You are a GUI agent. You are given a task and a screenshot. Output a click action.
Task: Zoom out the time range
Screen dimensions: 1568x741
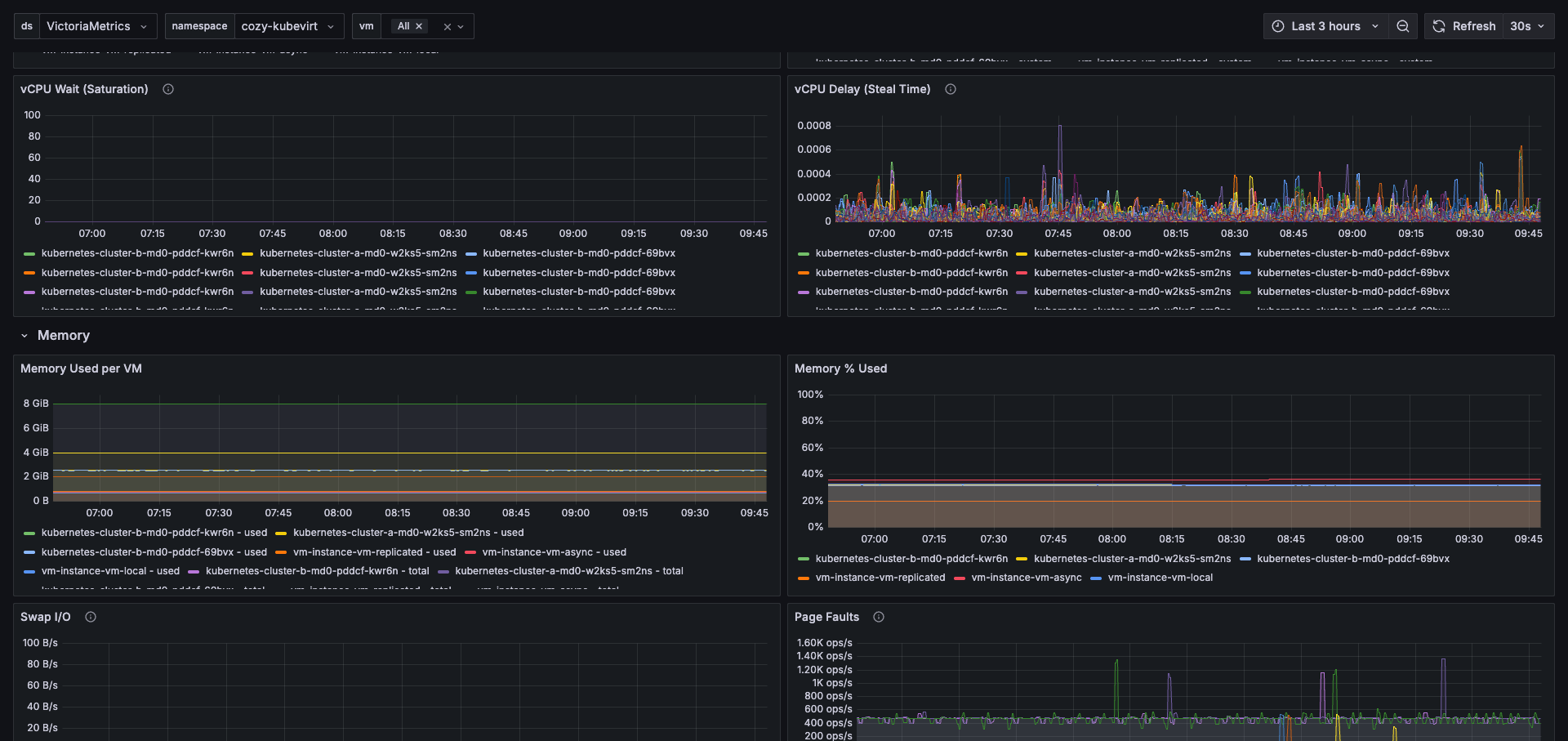coord(1403,26)
